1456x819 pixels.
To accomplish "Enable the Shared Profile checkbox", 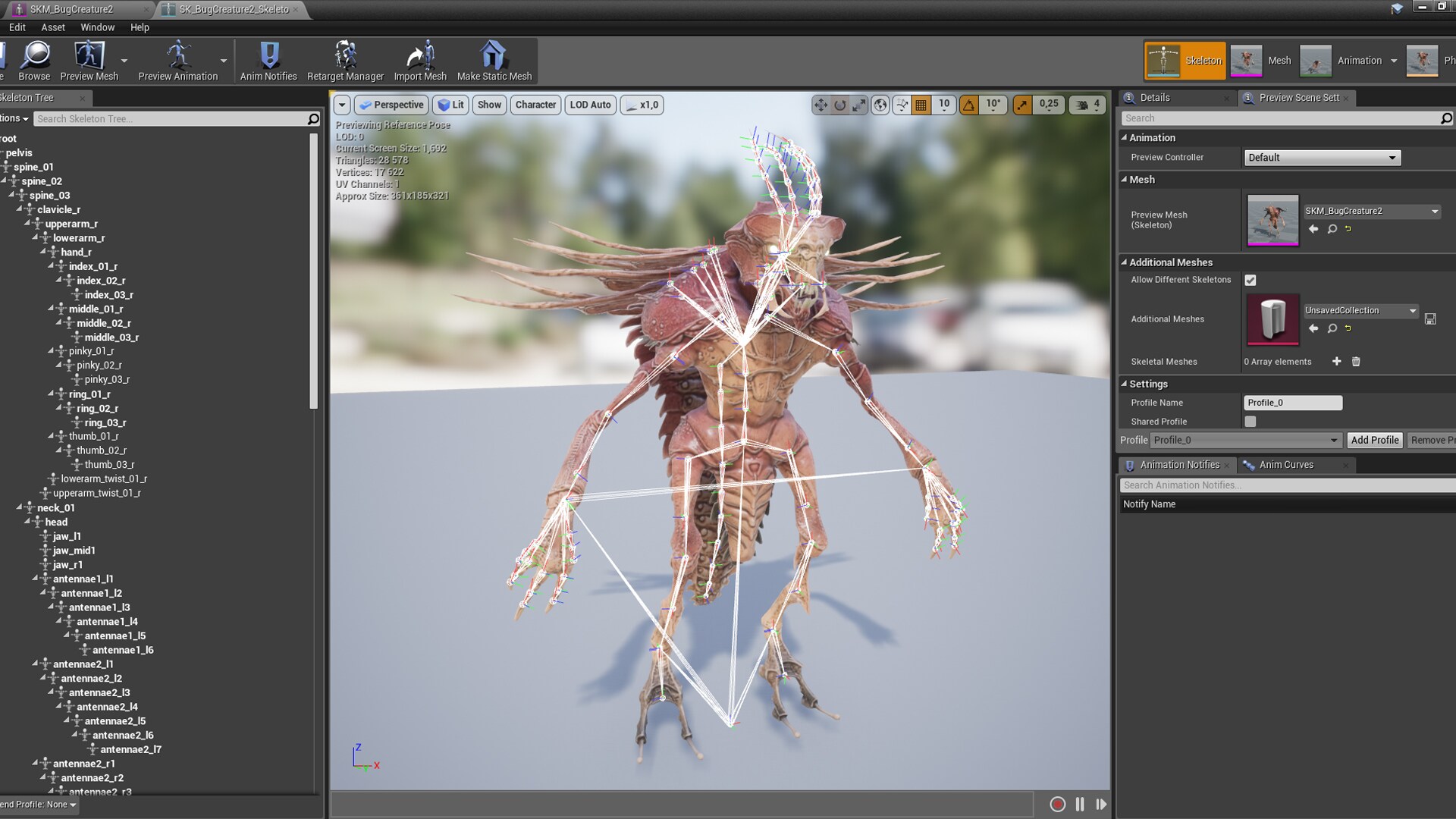I will tap(1250, 422).
